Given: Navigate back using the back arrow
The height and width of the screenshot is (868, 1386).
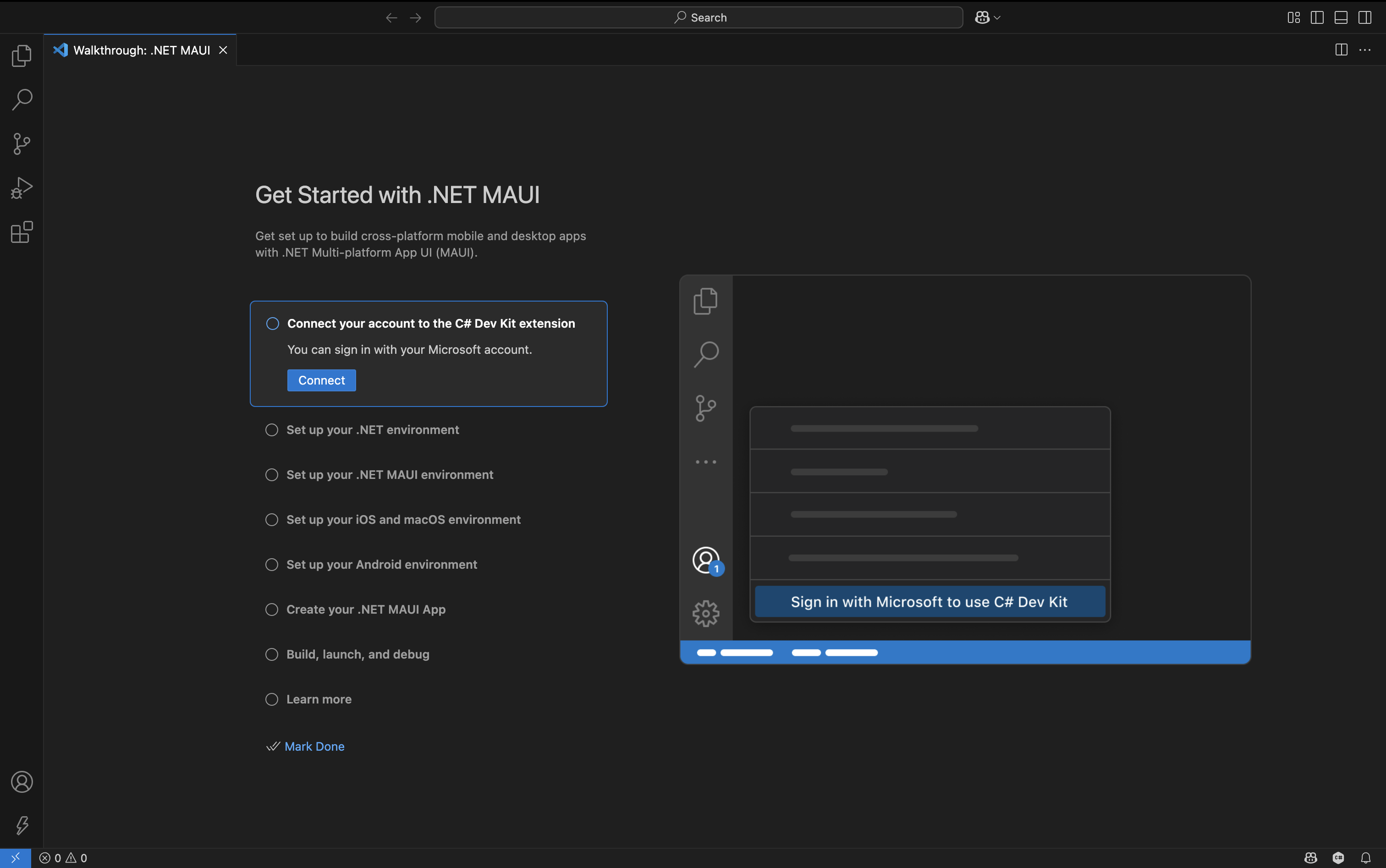Looking at the screenshot, I should [x=391, y=17].
